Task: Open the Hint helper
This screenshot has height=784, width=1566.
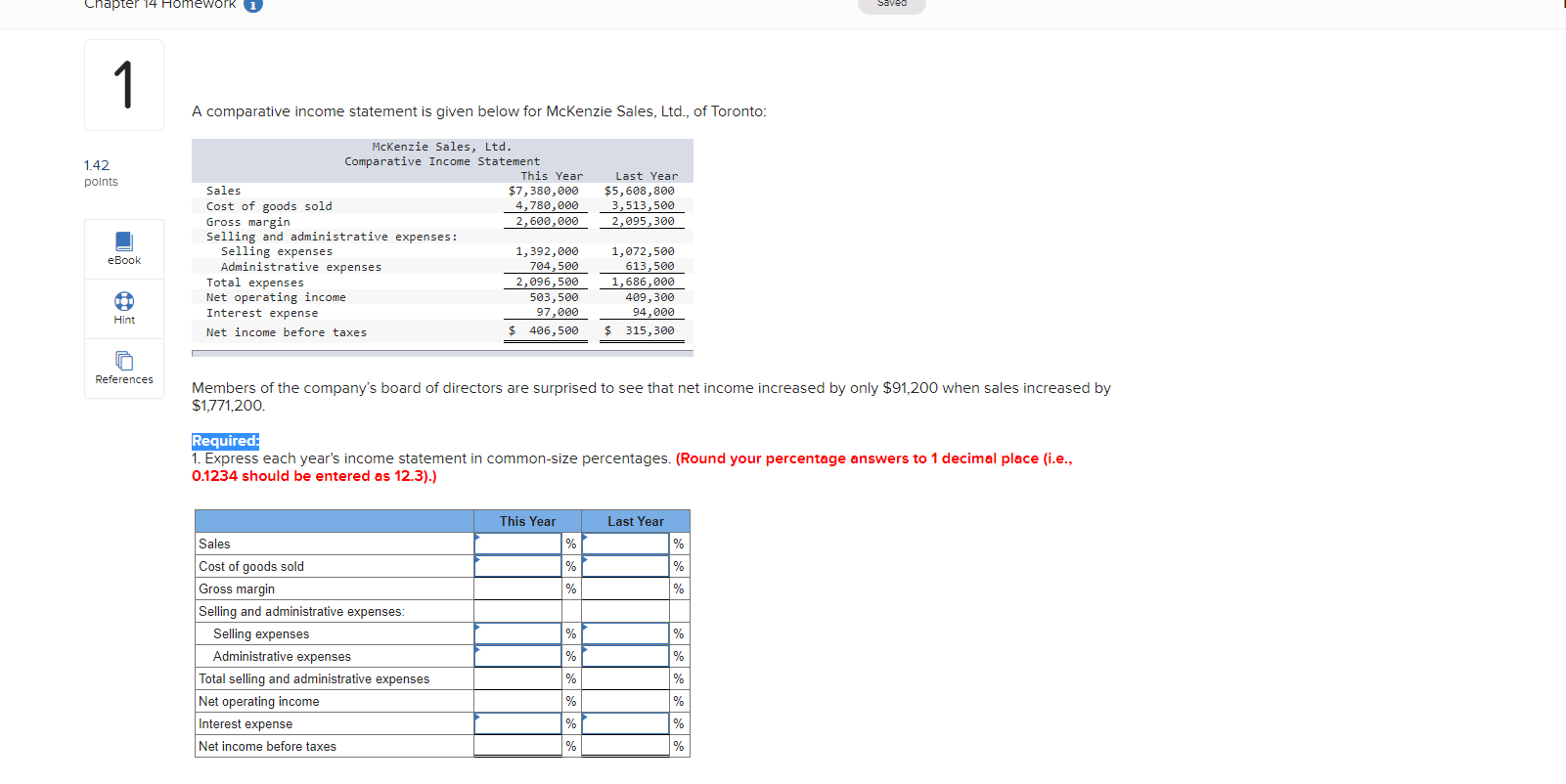Action: coord(124,309)
